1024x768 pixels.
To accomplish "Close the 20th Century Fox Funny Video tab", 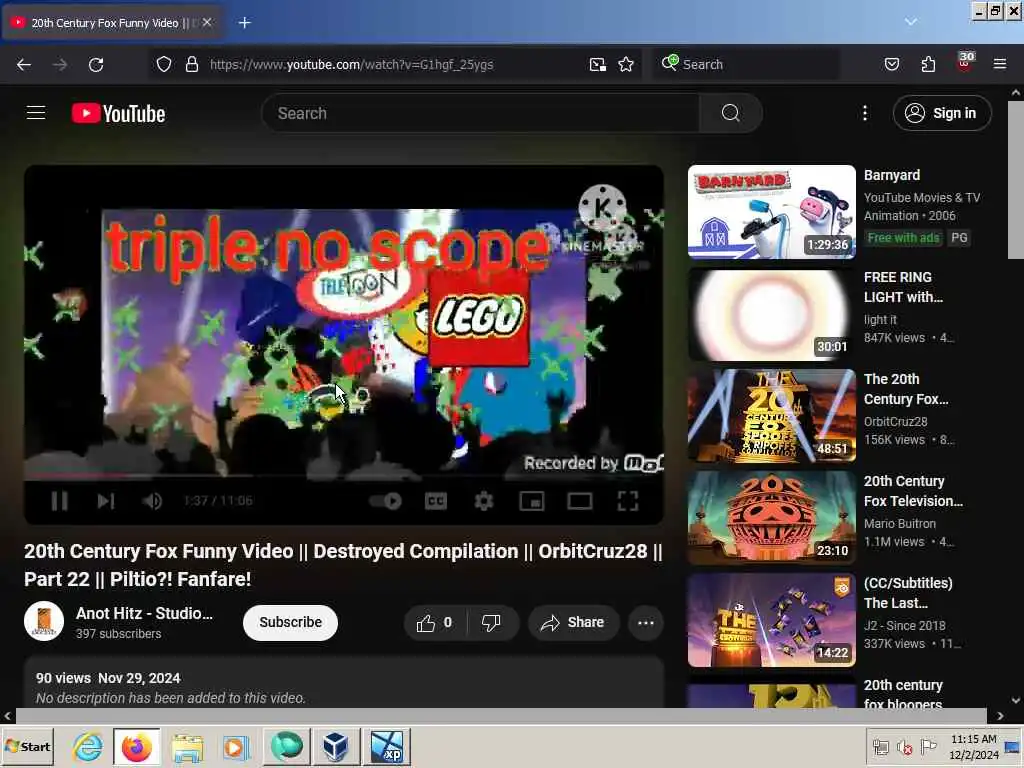I will click(207, 22).
